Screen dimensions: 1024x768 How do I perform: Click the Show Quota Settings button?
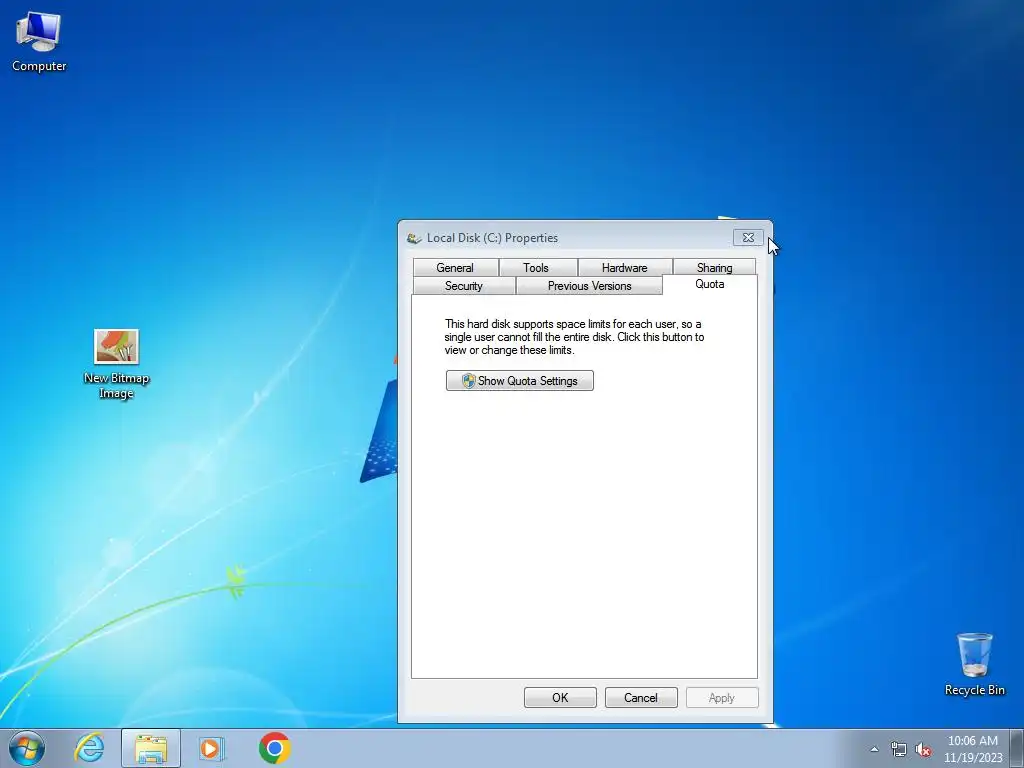pyautogui.click(x=520, y=381)
